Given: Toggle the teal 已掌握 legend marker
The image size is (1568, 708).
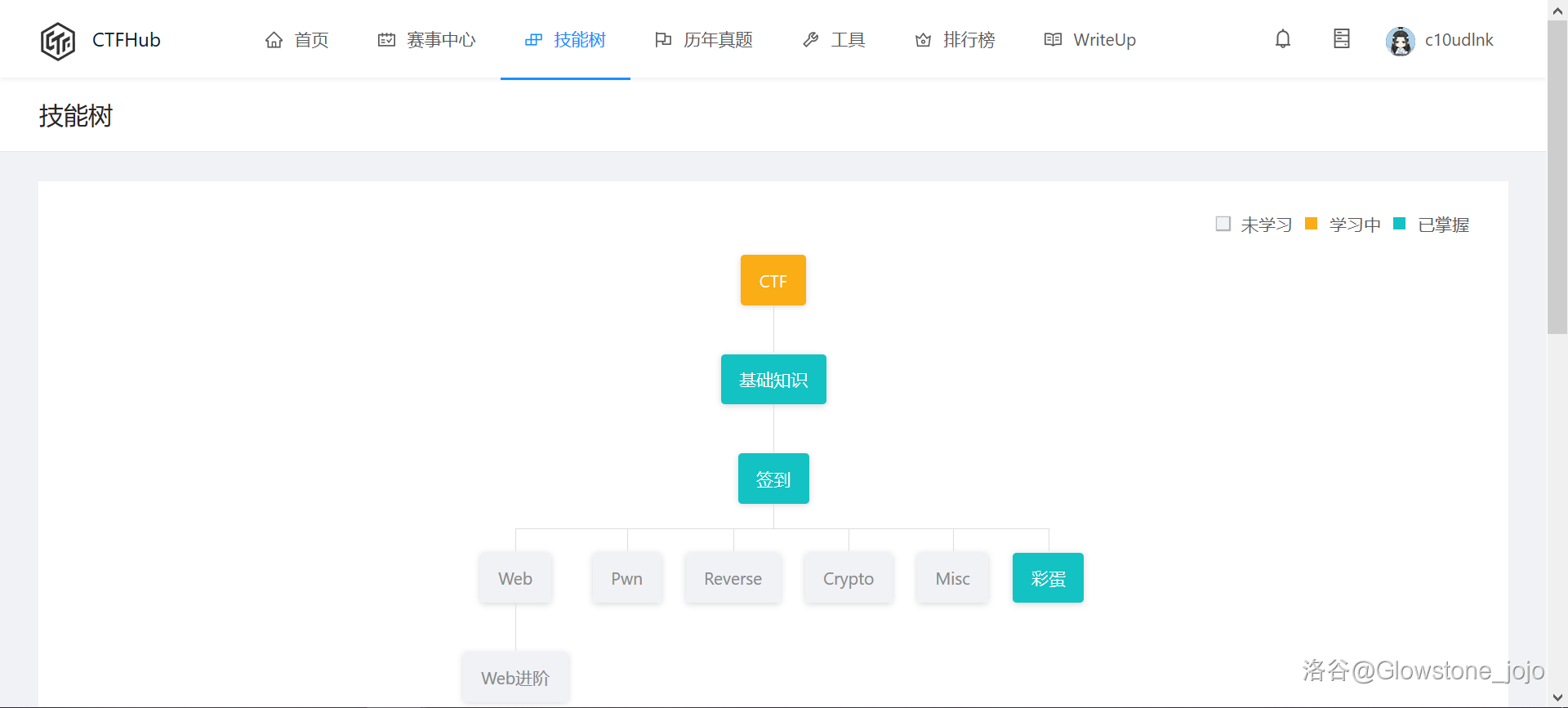Looking at the screenshot, I should pos(1399,224).
